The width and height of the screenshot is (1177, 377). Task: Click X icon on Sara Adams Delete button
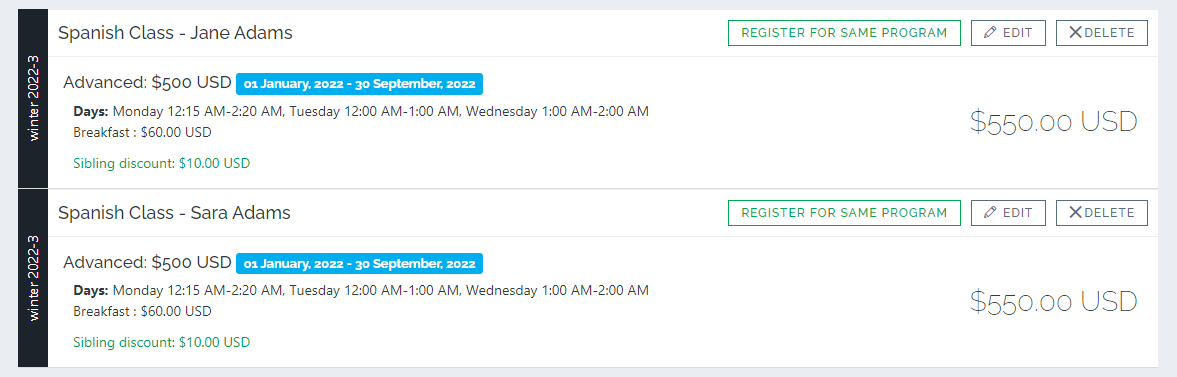[1075, 213]
